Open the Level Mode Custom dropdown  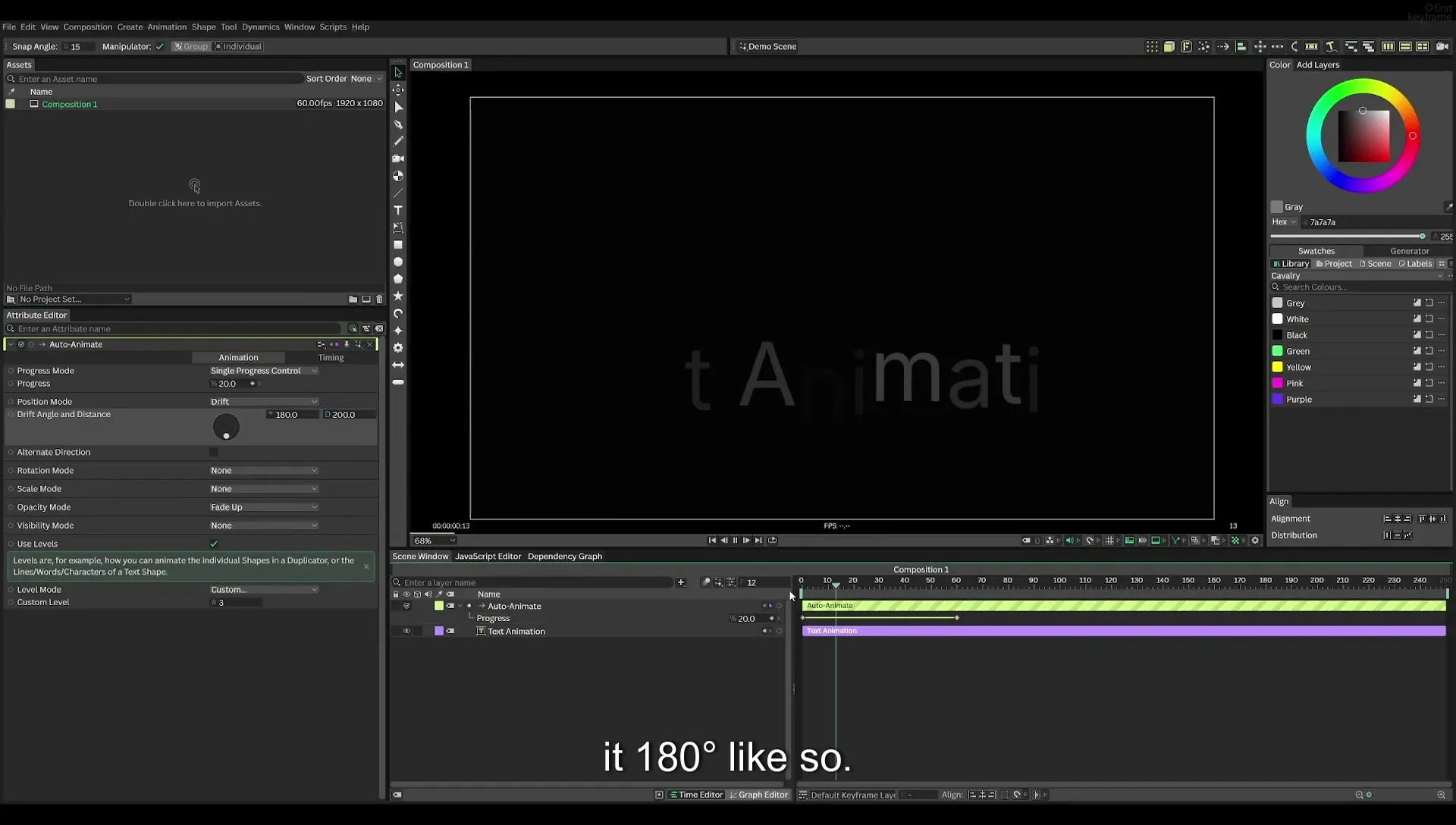click(264, 590)
